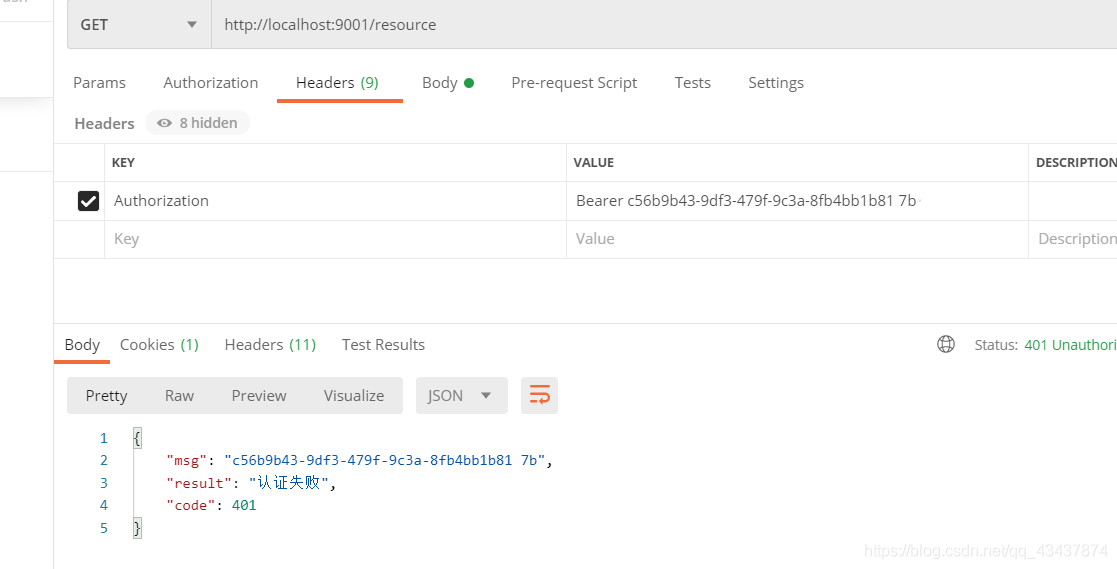Click the globe network icon beside Status
The width and height of the screenshot is (1117, 569).
pyautogui.click(x=945, y=344)
